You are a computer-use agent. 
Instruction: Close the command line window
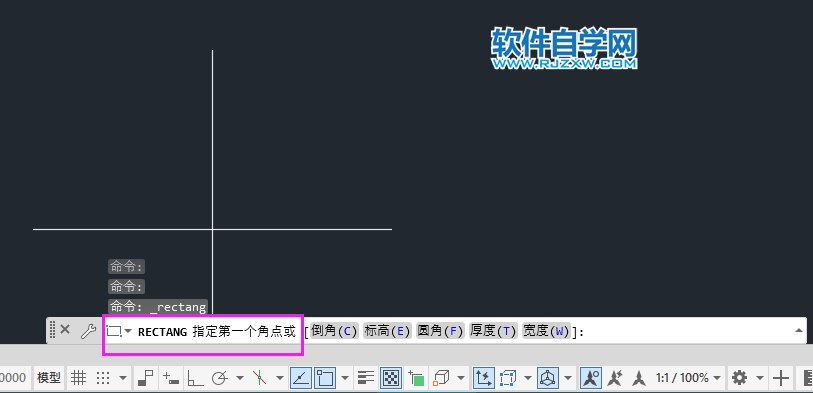tap(65, 329)
